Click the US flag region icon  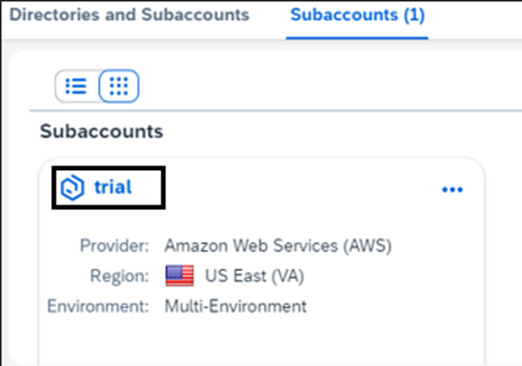[x=180, y=276]
